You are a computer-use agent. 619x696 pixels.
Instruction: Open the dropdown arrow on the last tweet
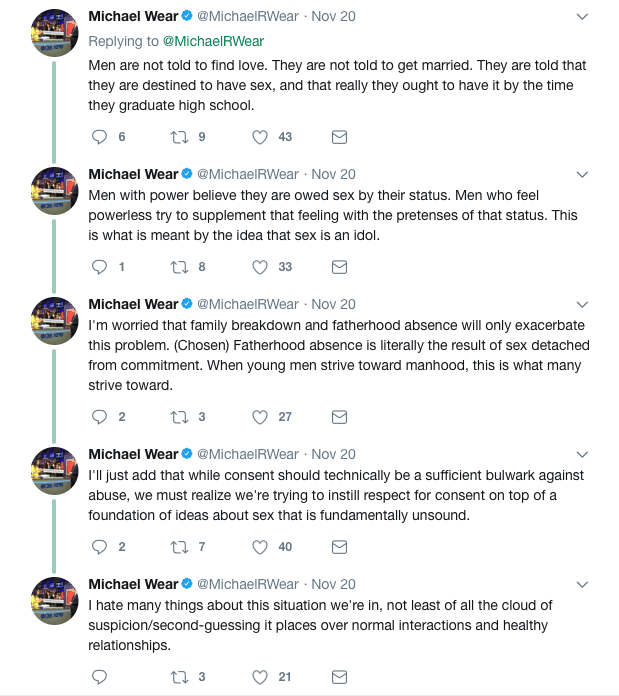point(585,585)
